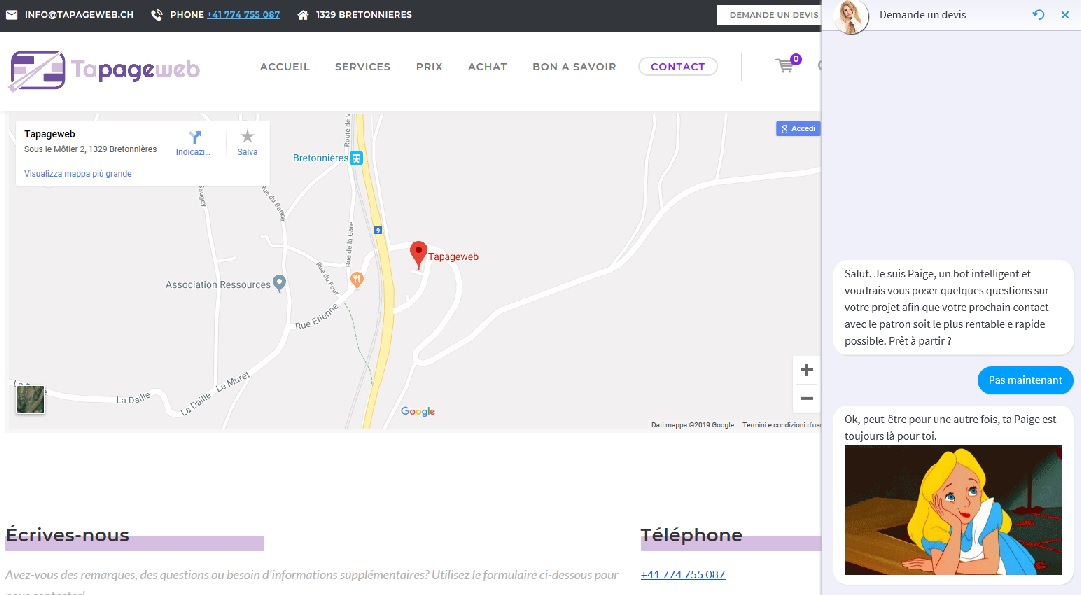The image size is (1081, 595).
Task: Click the Tapageweb logo
Action: (105, 70)
